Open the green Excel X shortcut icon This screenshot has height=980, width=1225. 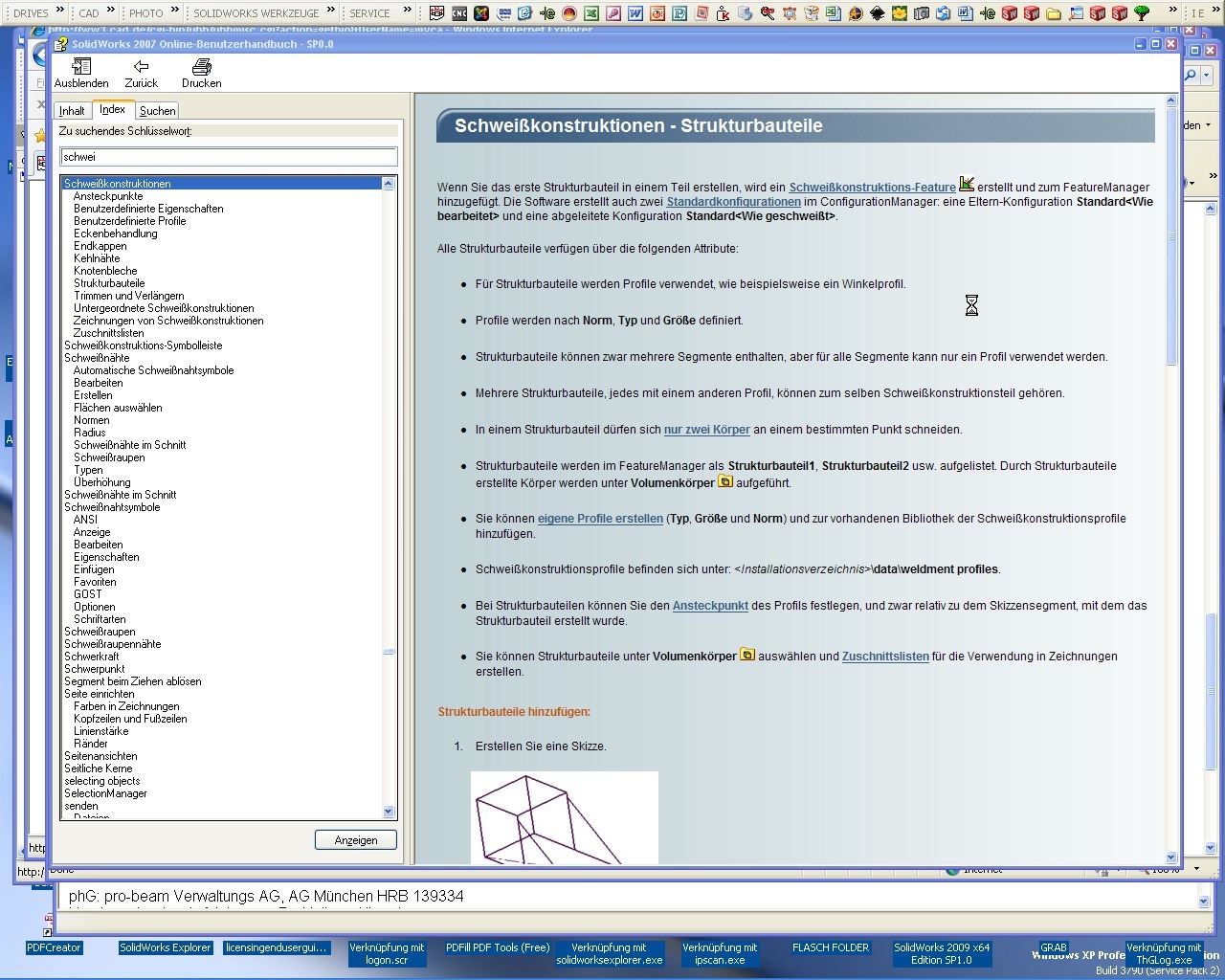591,13
